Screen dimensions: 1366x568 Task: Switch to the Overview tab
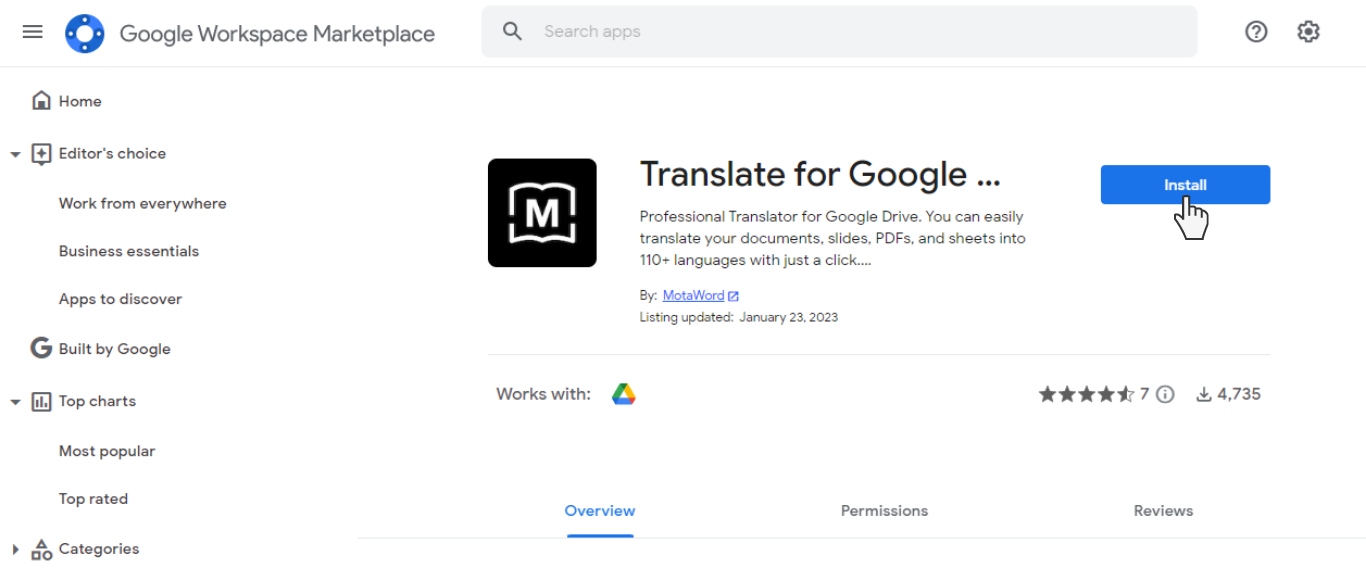tap(600, 511)
